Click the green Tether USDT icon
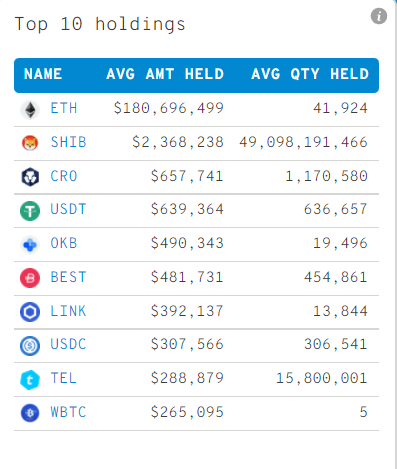The height and width of the screenshot is (469, 397). 30,211
